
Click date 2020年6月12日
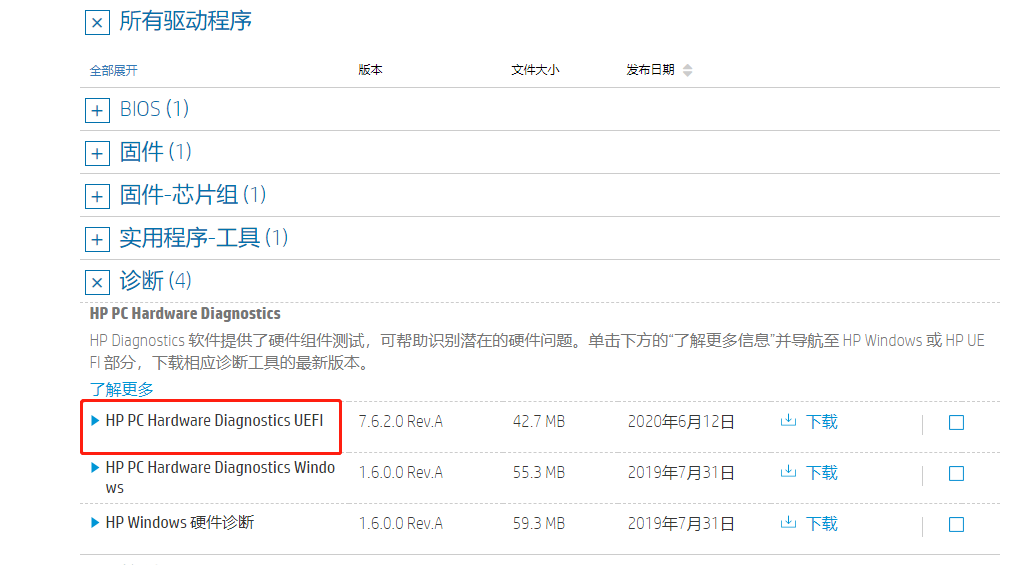click(681, 422)
